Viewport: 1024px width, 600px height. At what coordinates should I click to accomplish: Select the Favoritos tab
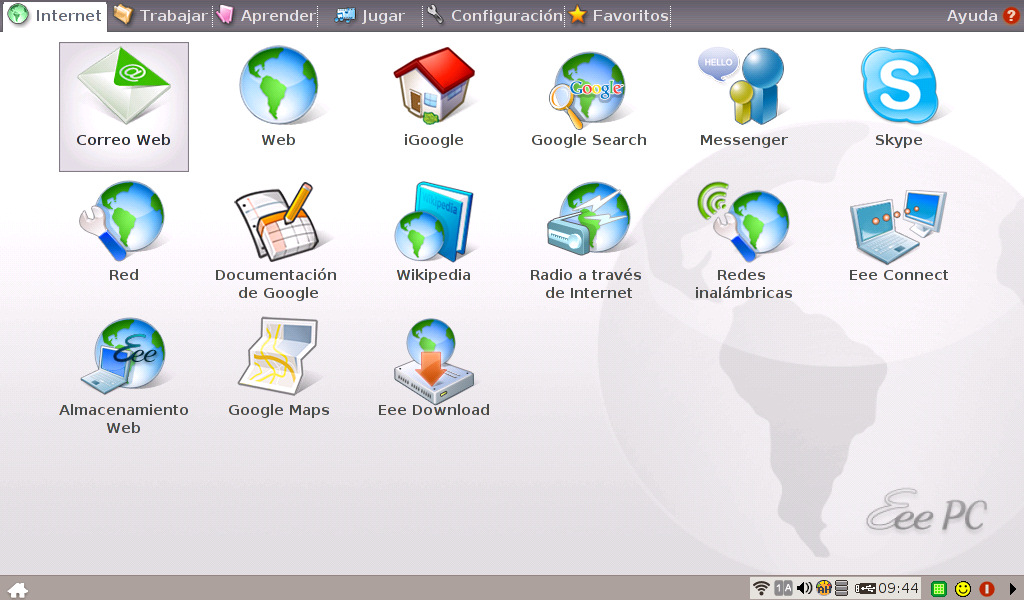click(619, 16)
